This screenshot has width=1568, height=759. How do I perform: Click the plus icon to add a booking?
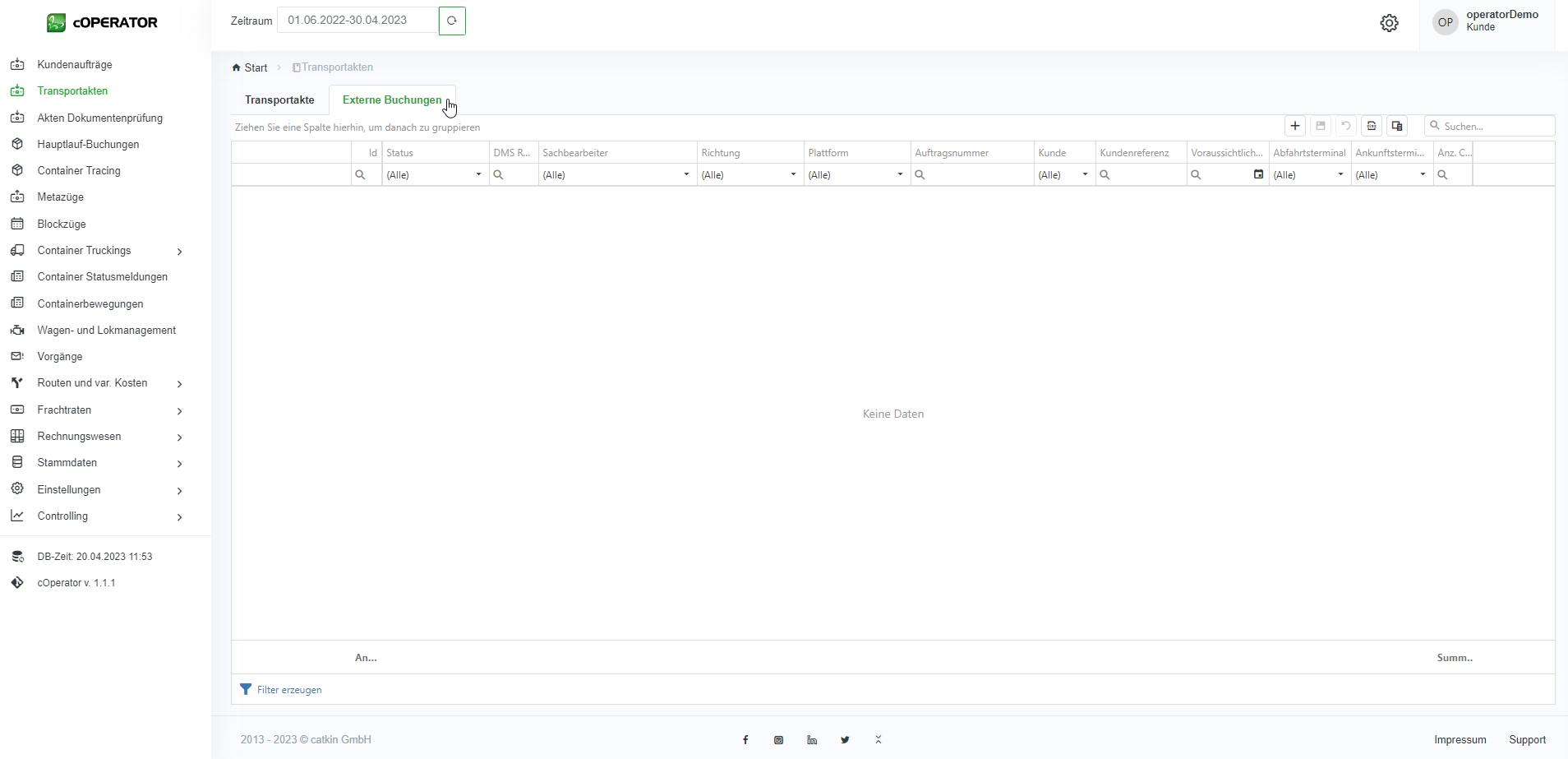point(1294,126)
